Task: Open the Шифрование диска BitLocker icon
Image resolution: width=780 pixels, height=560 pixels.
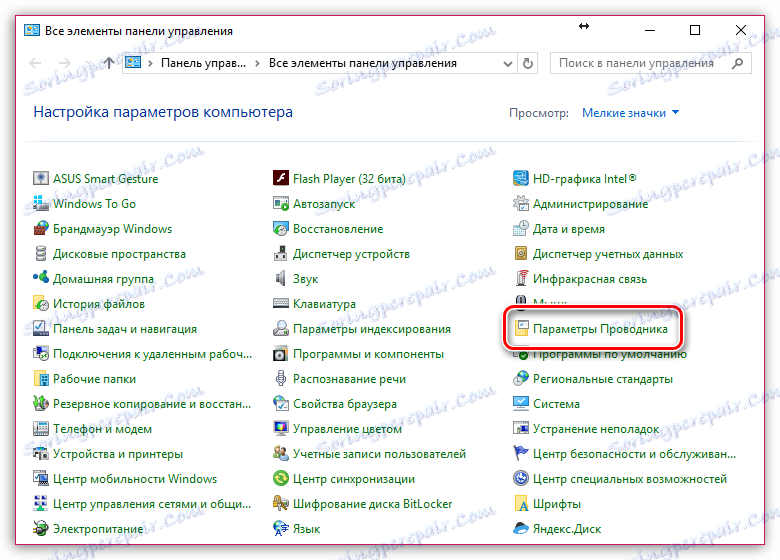Action: tap(281, 503)
